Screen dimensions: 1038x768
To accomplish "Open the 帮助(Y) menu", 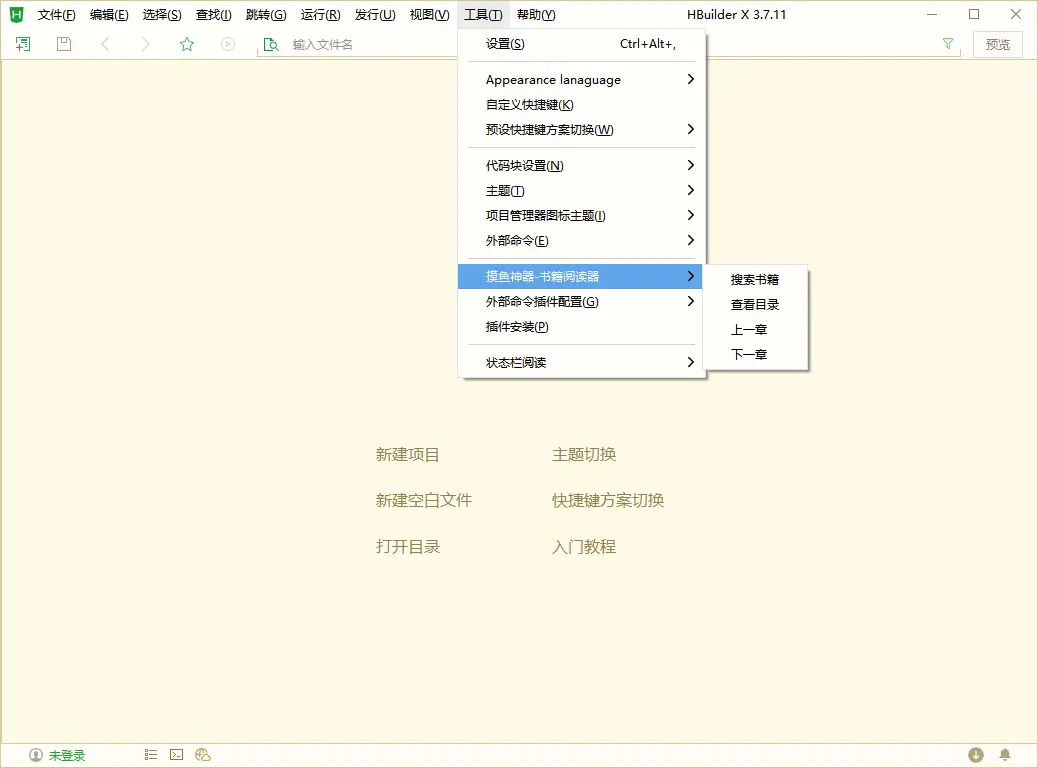I will point(536,15).
